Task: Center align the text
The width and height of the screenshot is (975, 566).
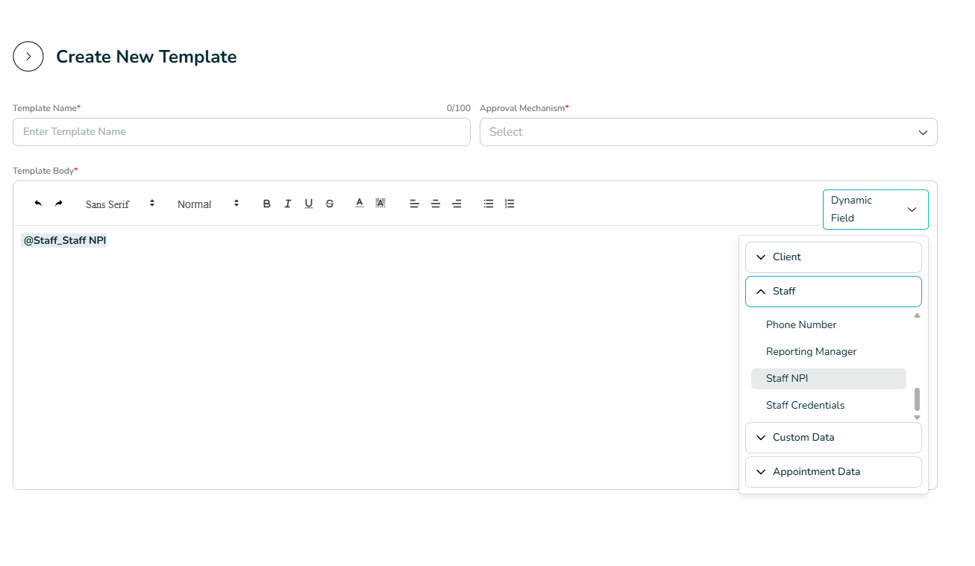Action: coord(435,203)
